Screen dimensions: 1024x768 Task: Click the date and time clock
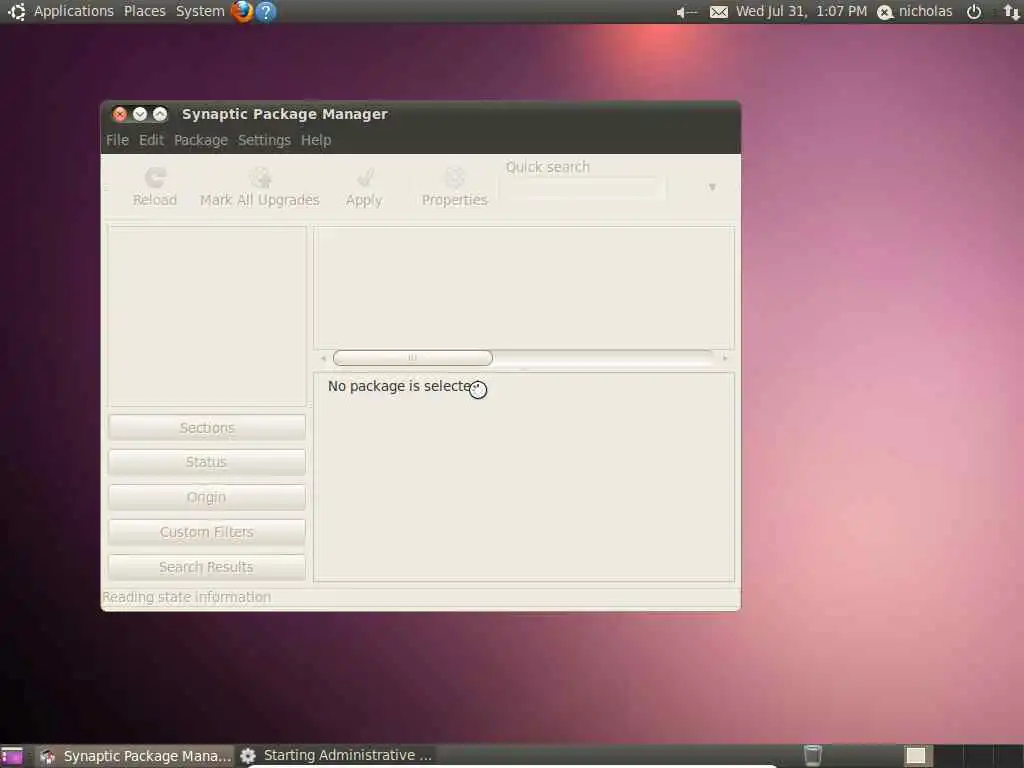(801, 12)
